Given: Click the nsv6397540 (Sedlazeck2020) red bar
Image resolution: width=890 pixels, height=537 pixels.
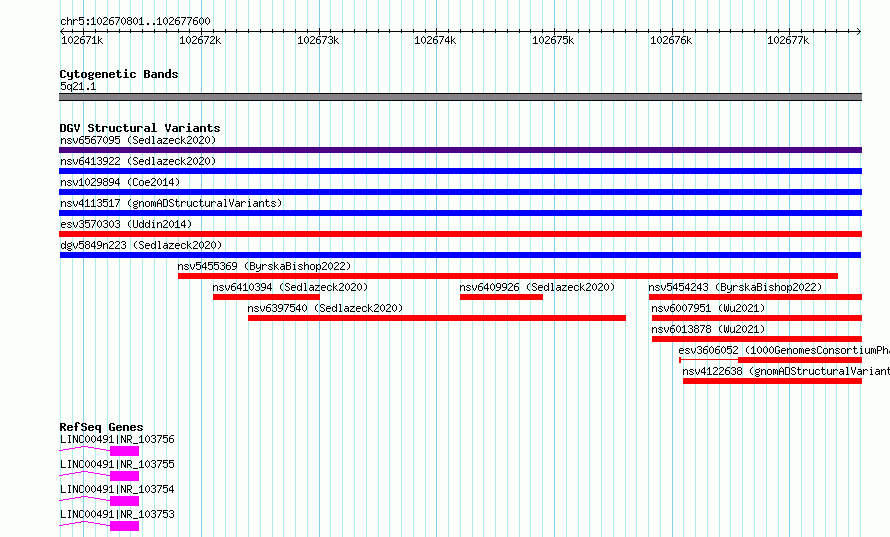Looking at the screenshot, I should coord(436,318).
